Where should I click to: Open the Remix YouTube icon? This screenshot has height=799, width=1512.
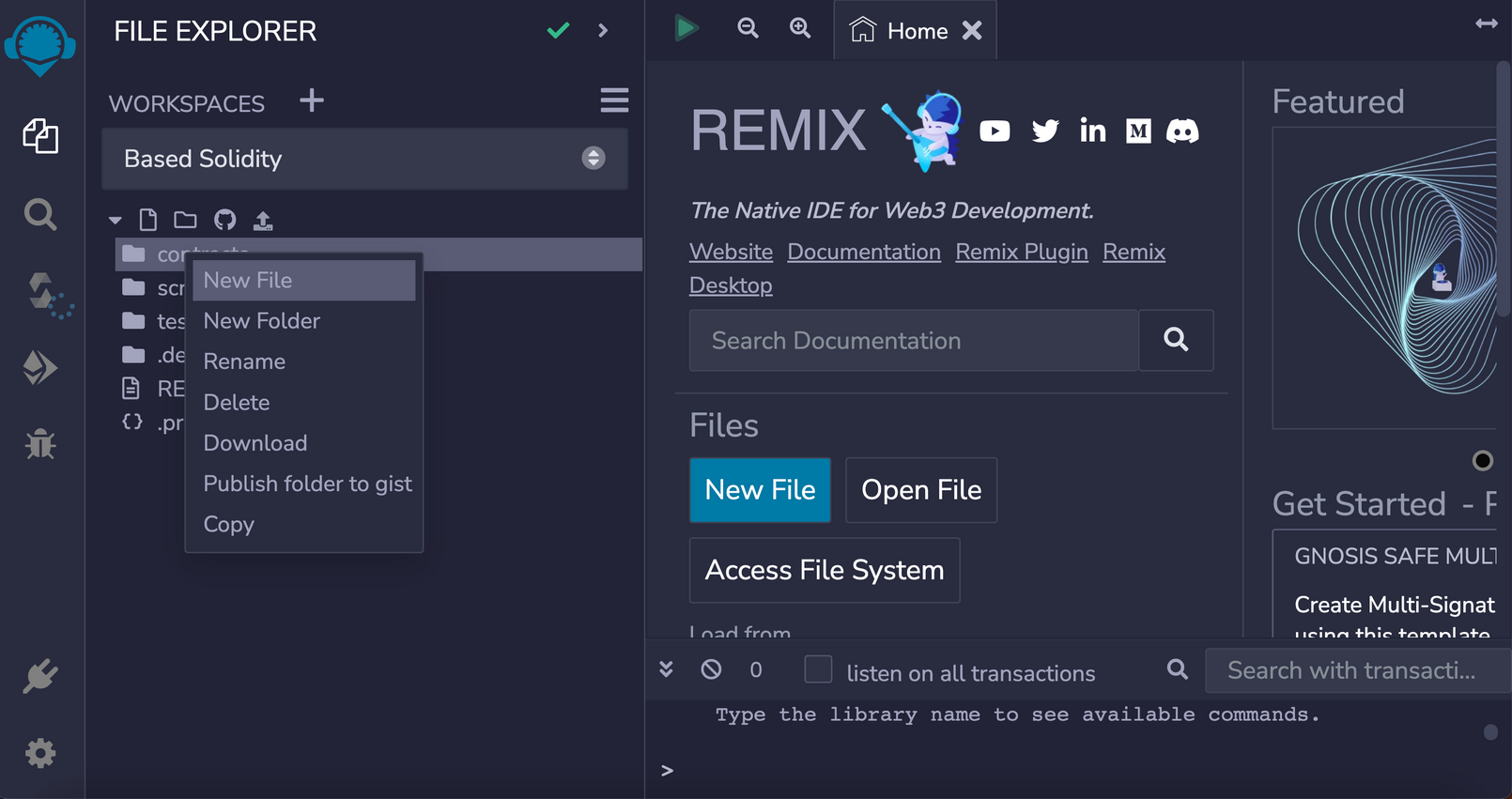[x=995, y=131]
